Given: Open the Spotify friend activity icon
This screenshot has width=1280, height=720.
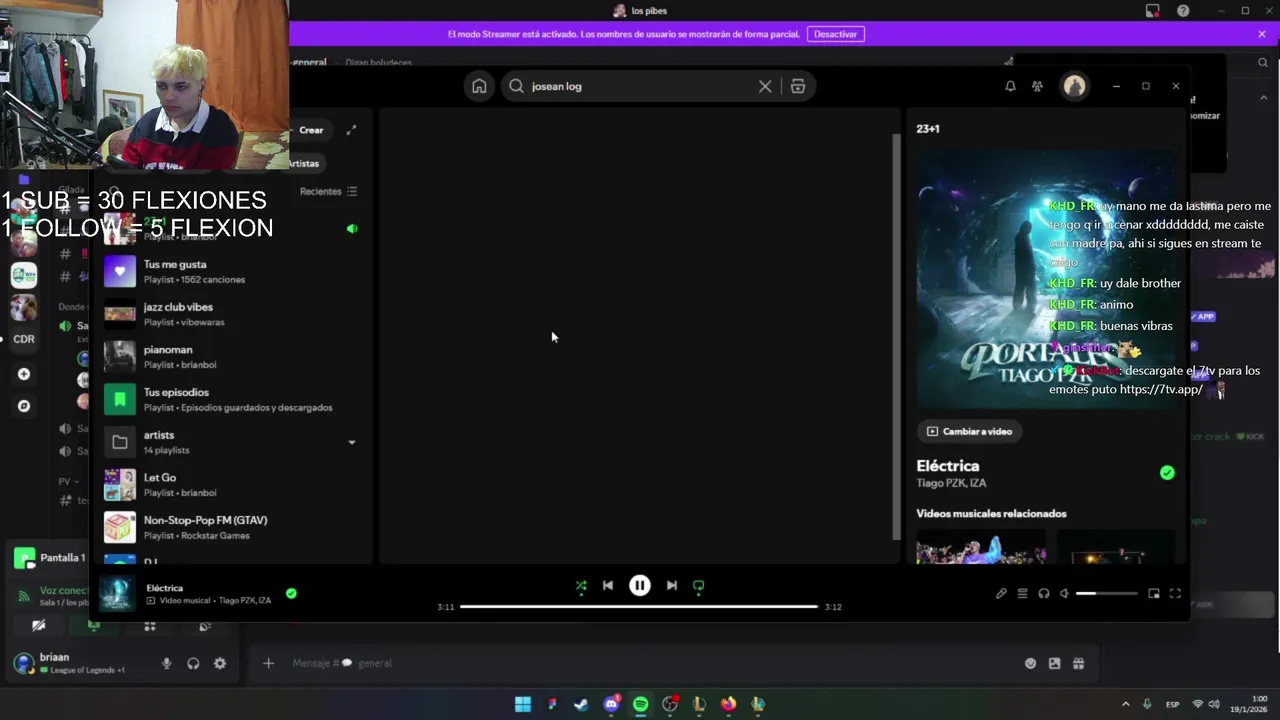Looking at the screenshot, I should pos(1037,86).
